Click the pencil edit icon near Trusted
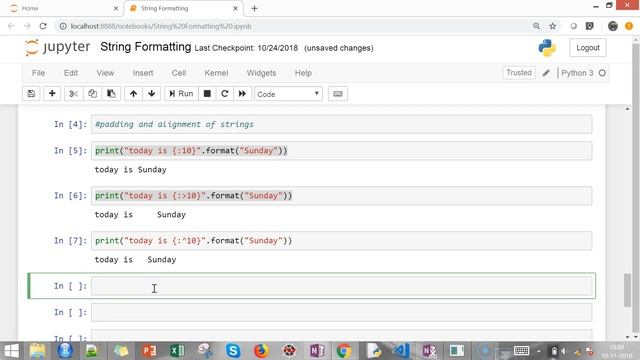The width and height of the screenshot is (640, 360). pyautogui.click(x=546, y=73)
